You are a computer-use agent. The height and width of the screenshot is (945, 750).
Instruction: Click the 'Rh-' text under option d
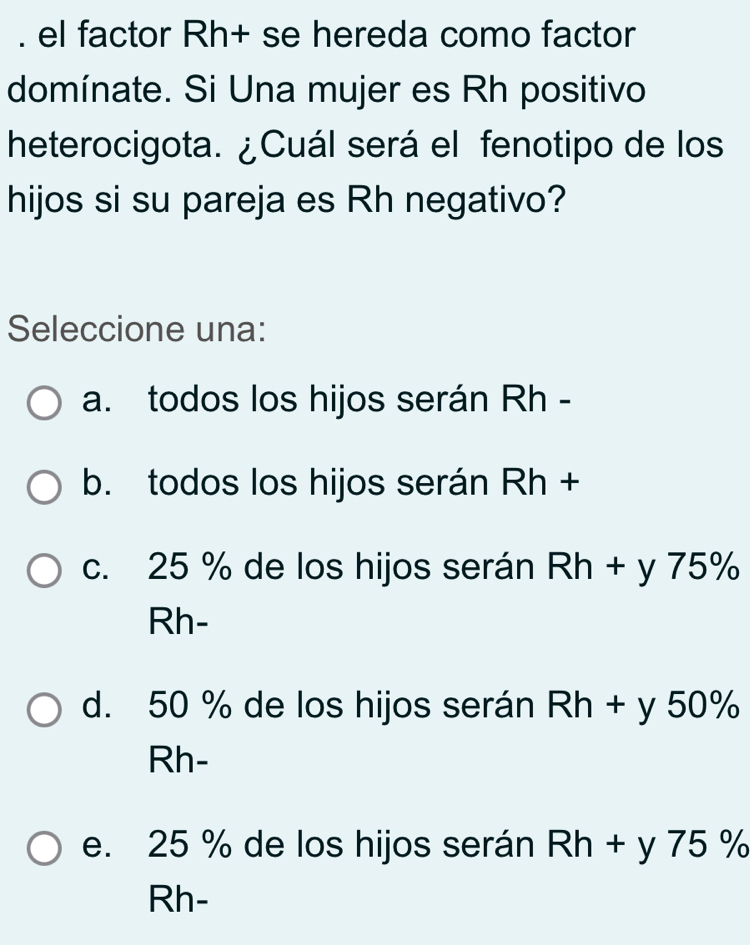click(180, 758)
